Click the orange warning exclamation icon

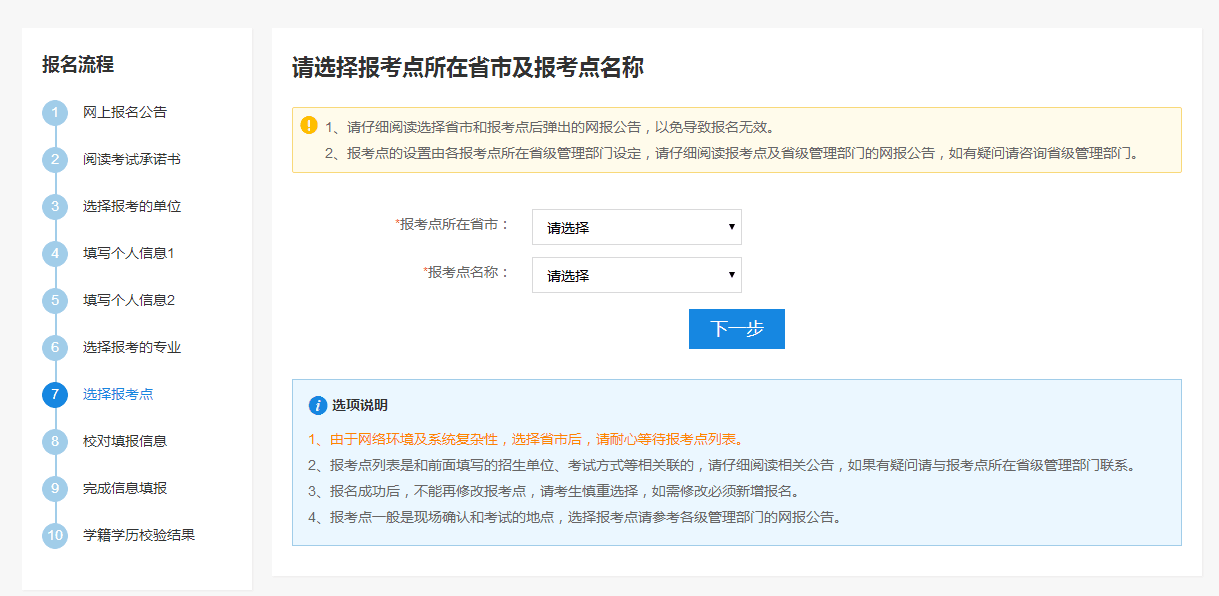click(x=309, y=126)
